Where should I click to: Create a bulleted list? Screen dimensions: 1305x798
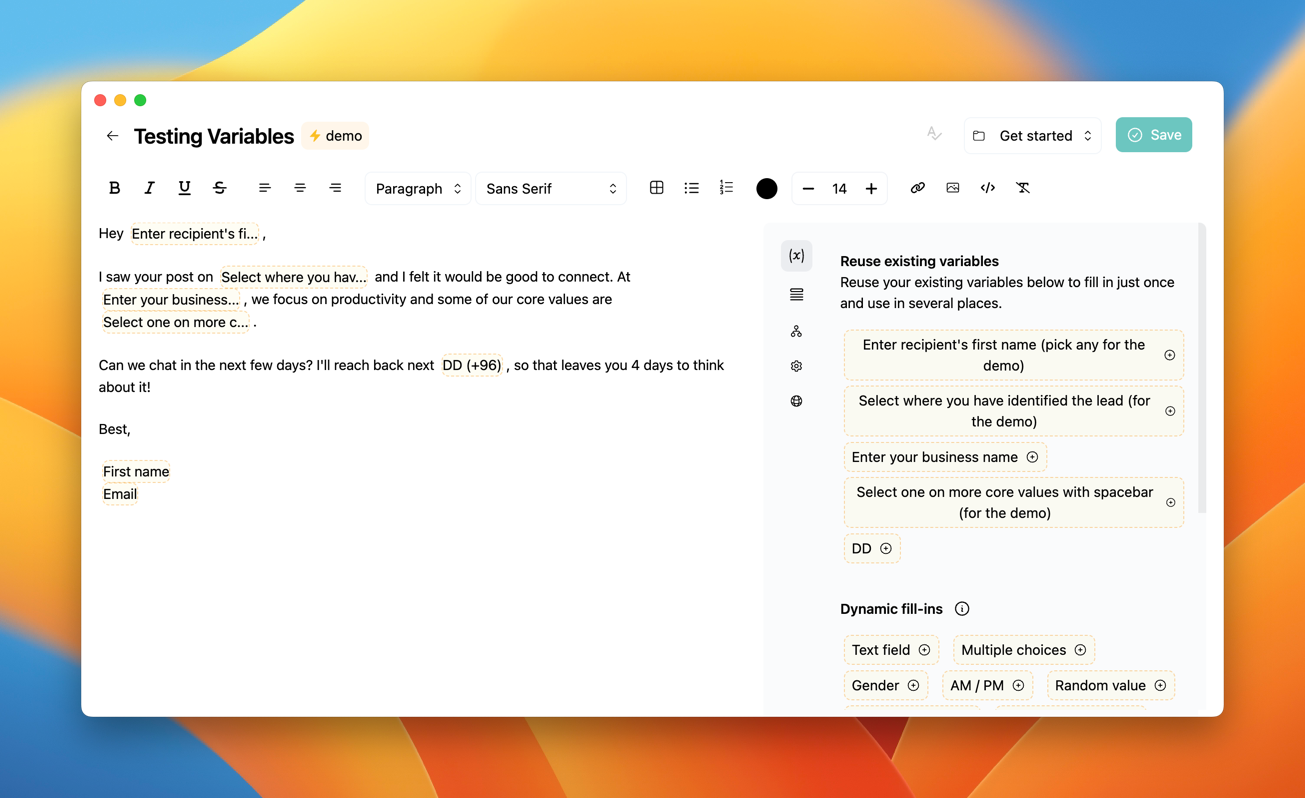click(691, 188)
